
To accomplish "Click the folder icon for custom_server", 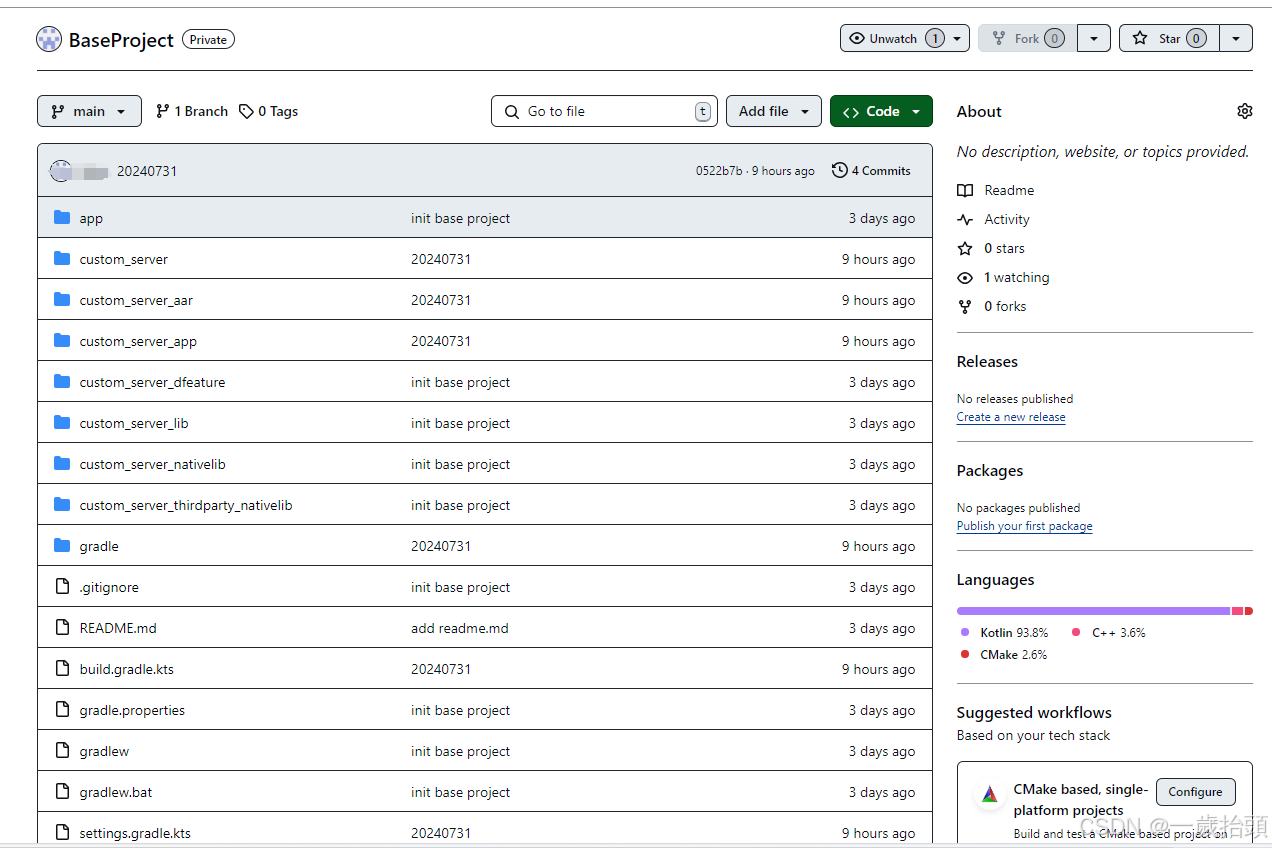I will pos(62,258).
